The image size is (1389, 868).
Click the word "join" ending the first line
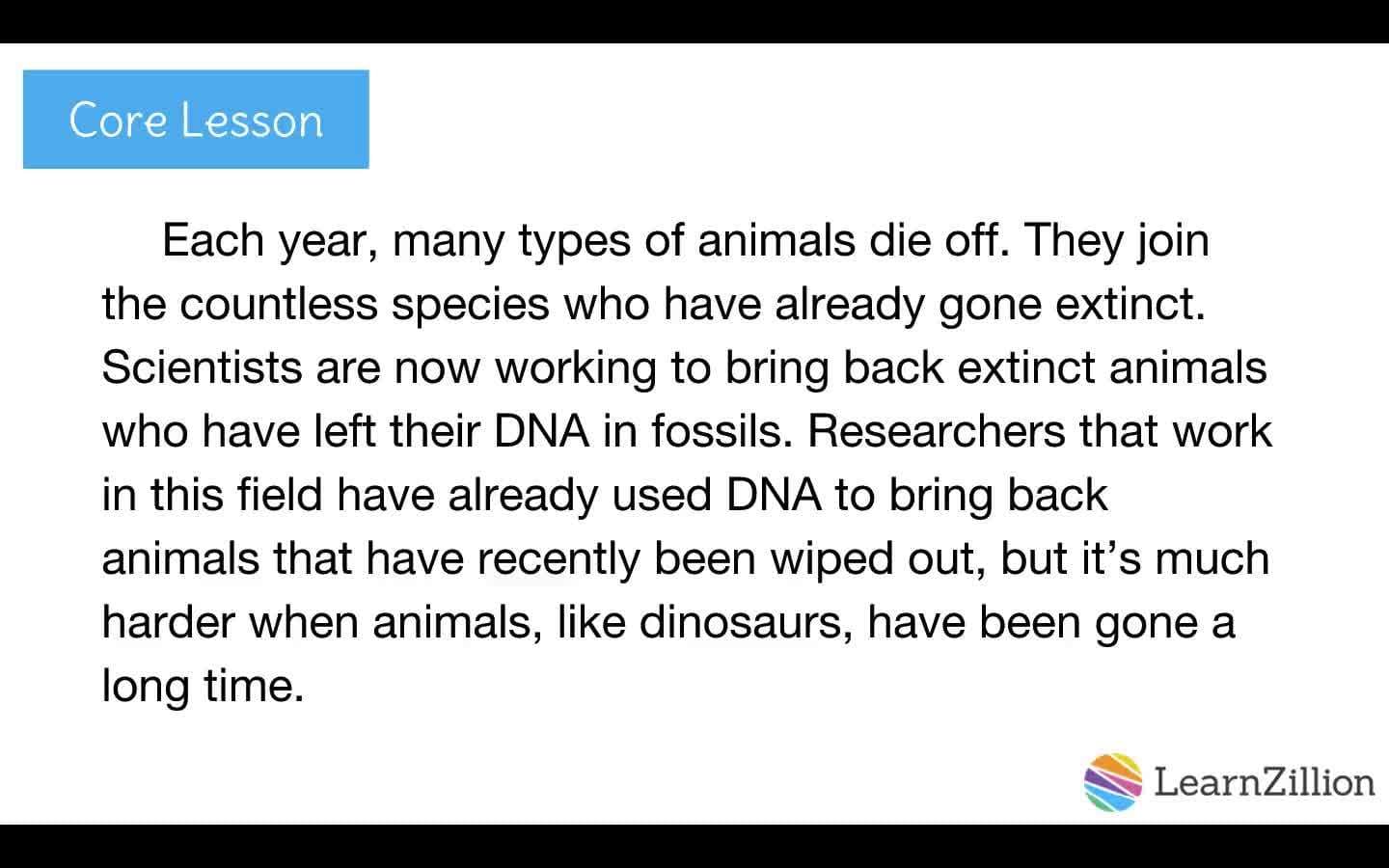pyautogui.click(x=1173, y=240)
